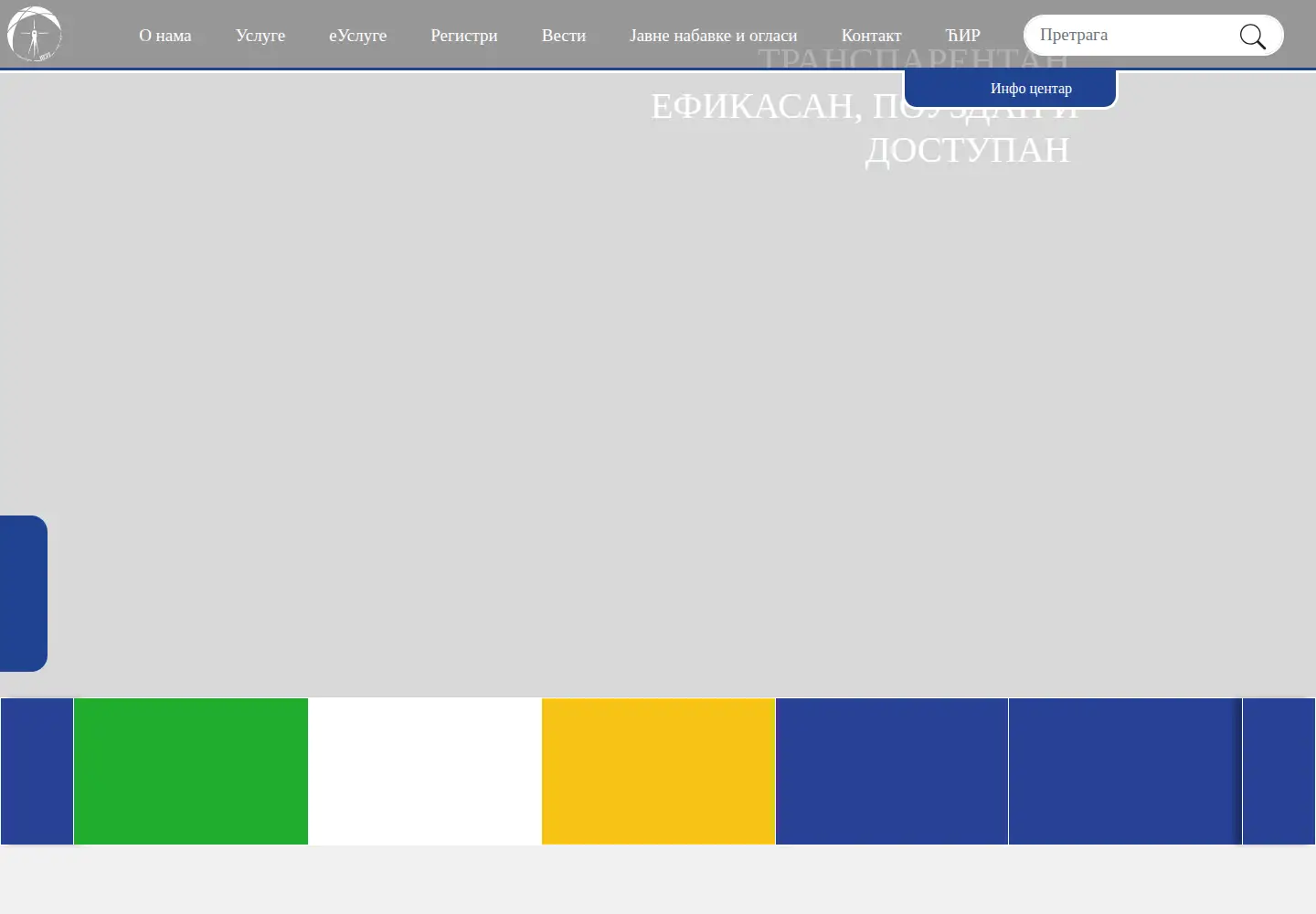Open the yellow tile in the bottom row
The width and height of the screenshot is (1316, 914).
(x=658, y=771)
